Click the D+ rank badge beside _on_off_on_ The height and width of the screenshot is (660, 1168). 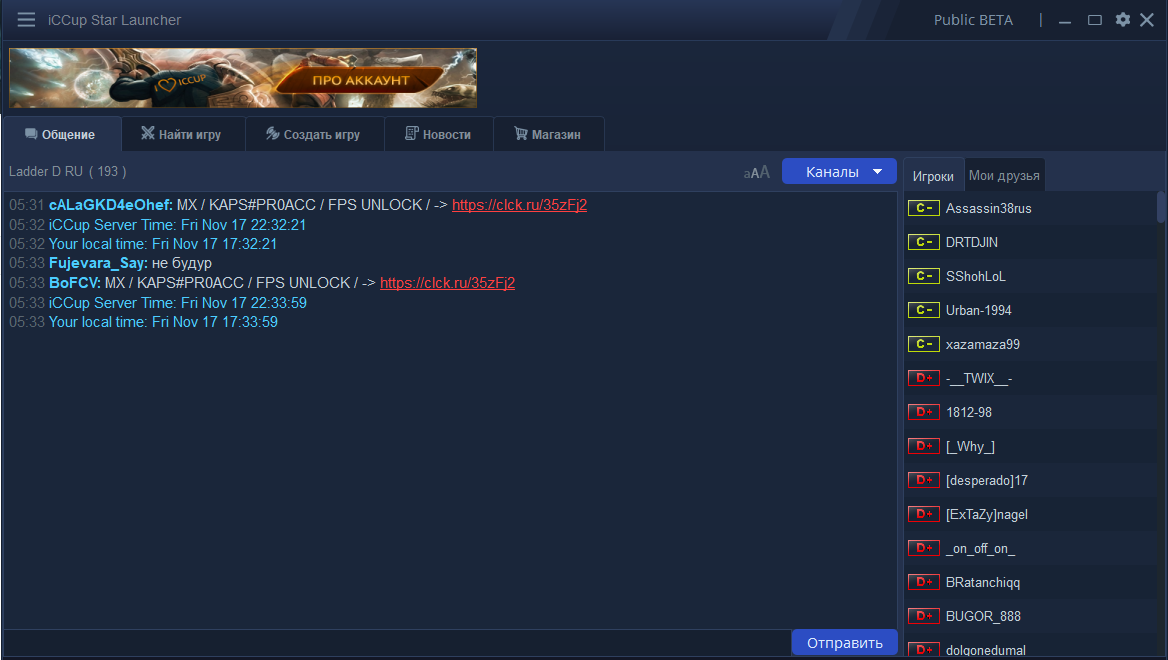(924, 548)
